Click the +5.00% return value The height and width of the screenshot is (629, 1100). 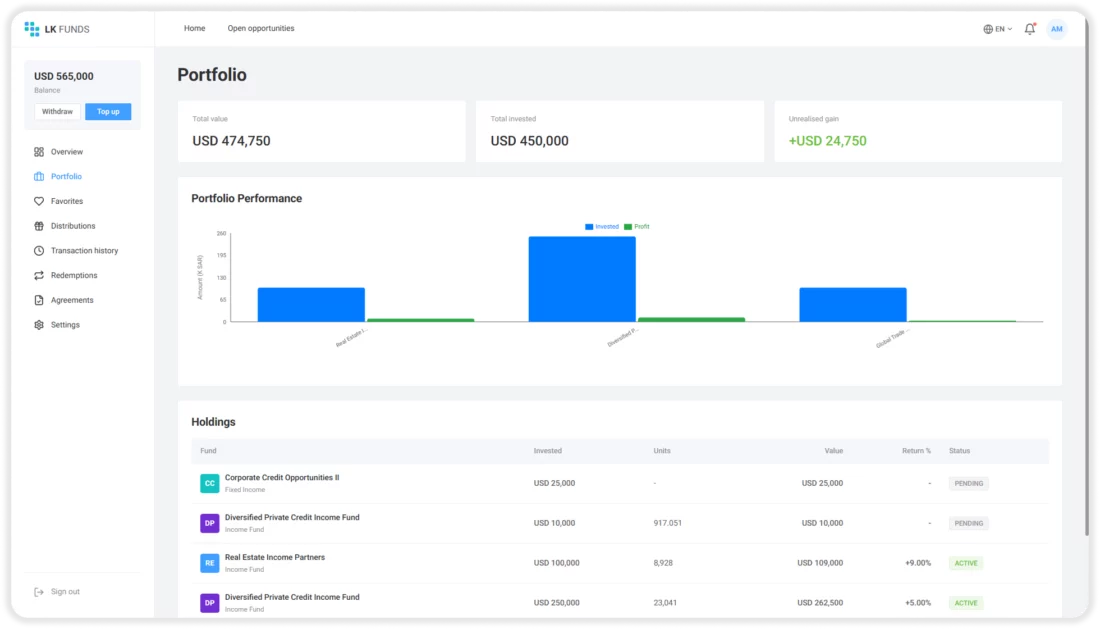918,603
